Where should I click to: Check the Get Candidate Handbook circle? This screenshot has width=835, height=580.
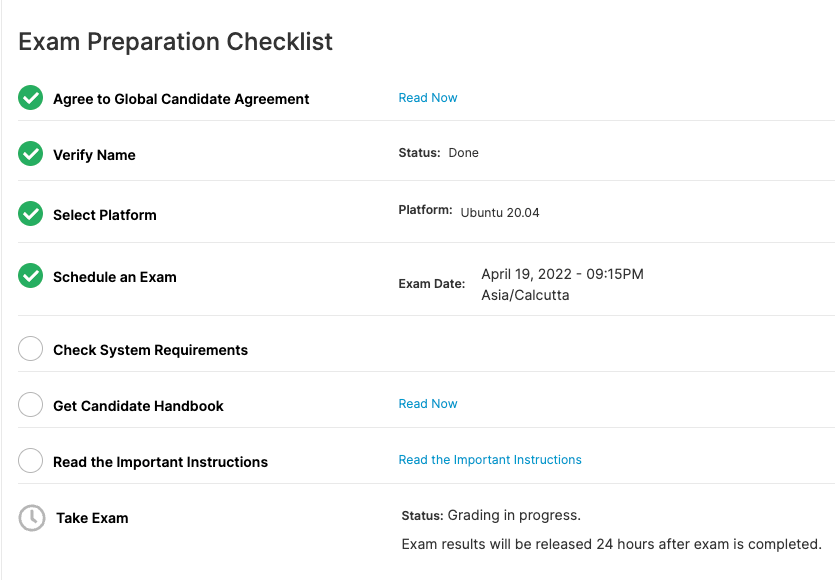[x=31, y=405]
